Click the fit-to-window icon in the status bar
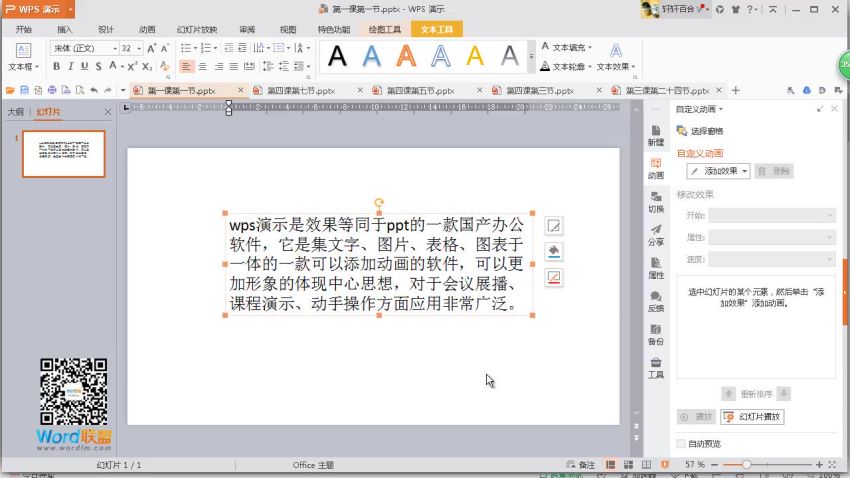Viewport: 850px width, 478px height. [x=832, y=464]
